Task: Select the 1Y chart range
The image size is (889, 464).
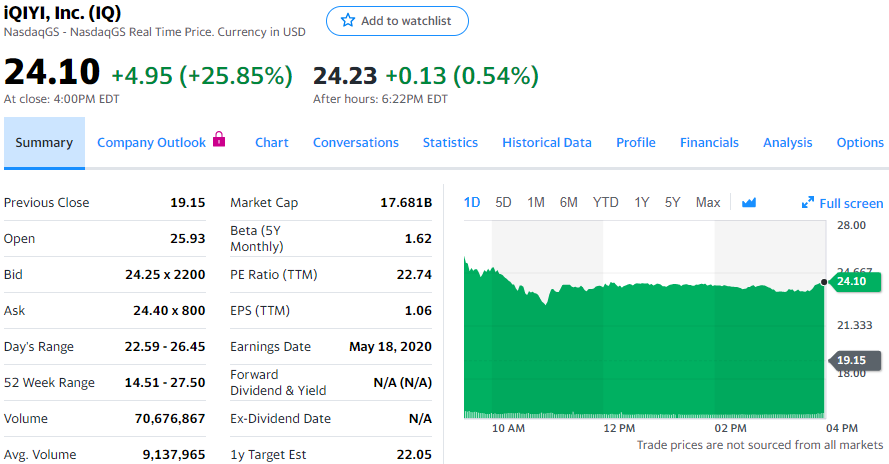Action: tap(642, 203)
